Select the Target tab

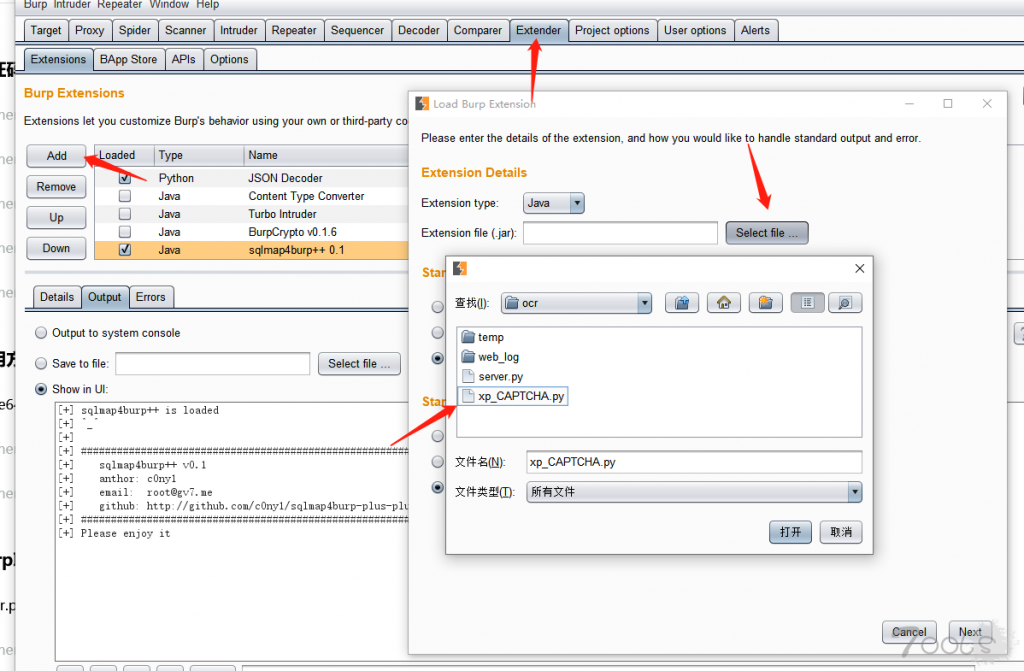46,30
